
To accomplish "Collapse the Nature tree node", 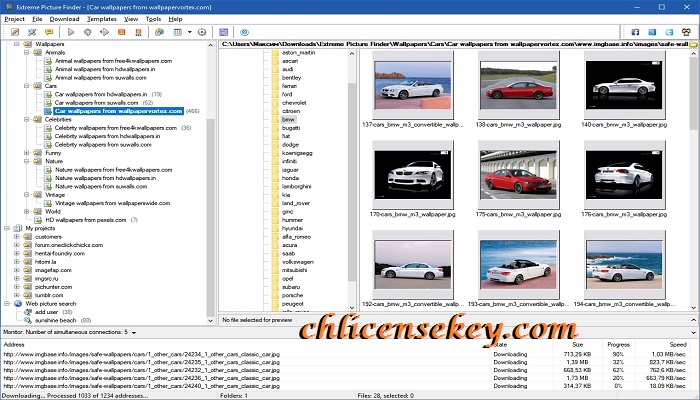I will [x=27, y=162].
